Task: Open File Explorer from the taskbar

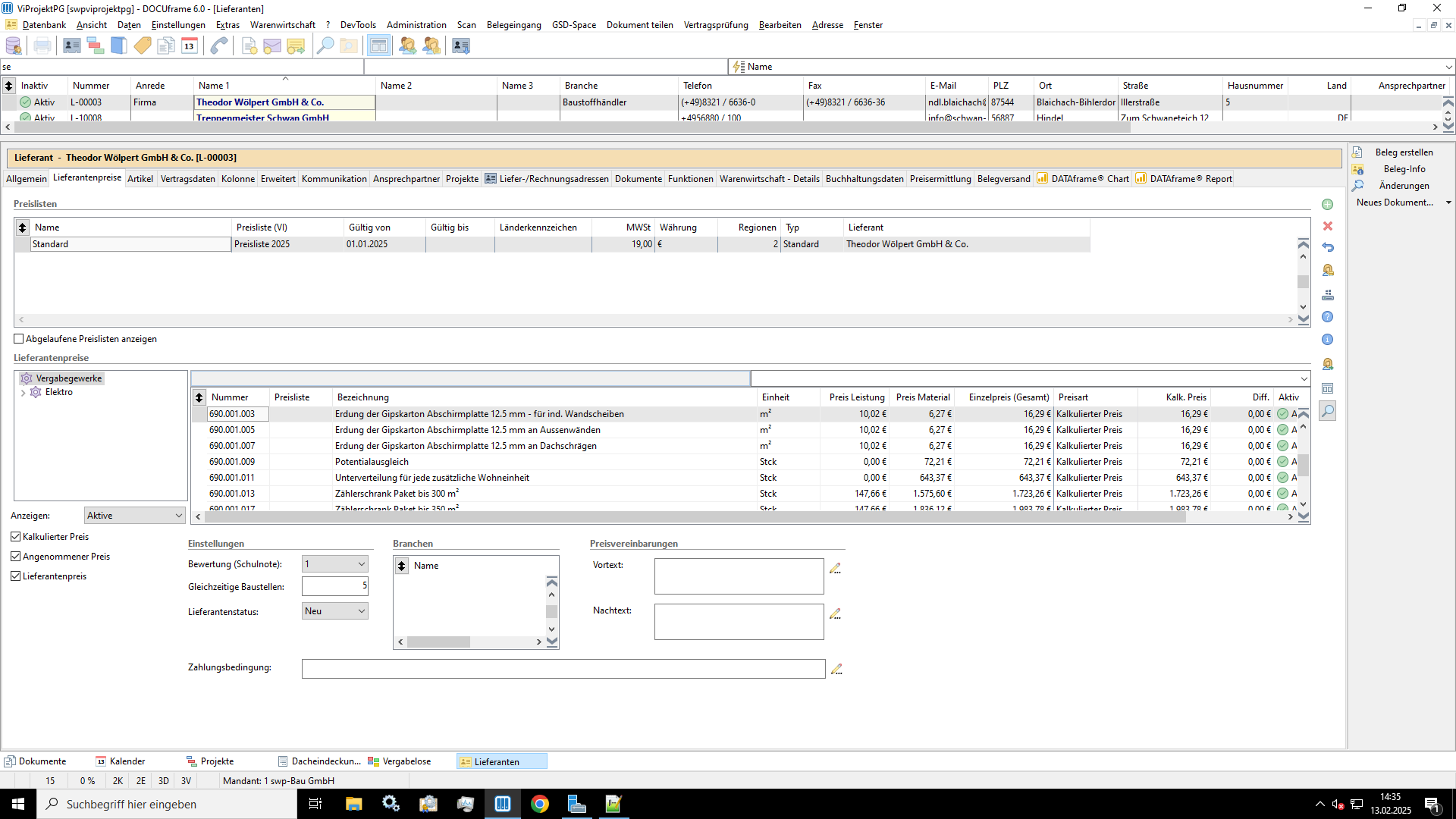Action: (354, 804)
